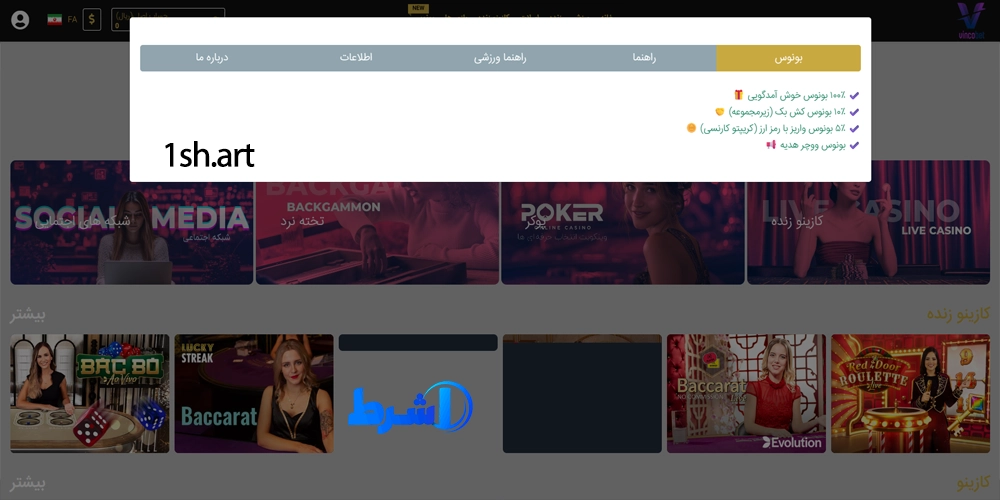Click the checkmark next to 5% crypto bonus
The height and width of the screenshot is (500, 1000).
[853, 128]
